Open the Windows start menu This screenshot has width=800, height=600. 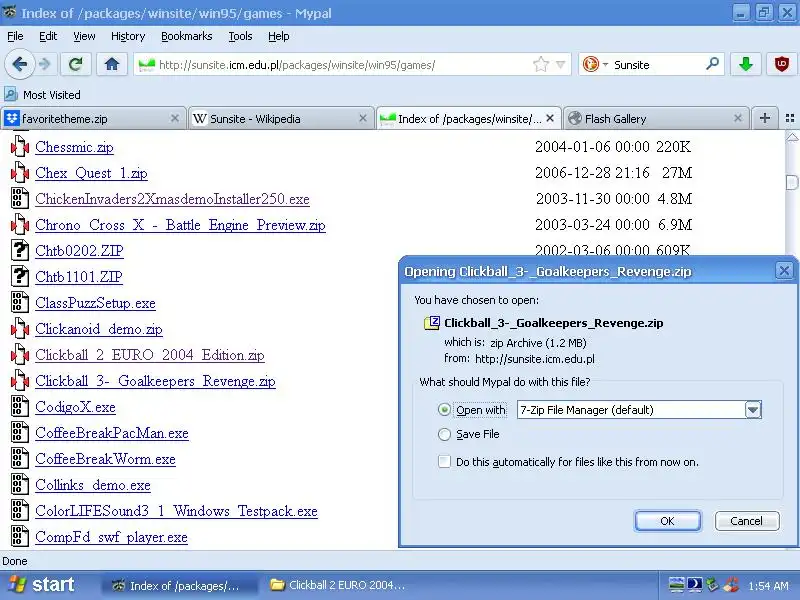coord(42,585)
